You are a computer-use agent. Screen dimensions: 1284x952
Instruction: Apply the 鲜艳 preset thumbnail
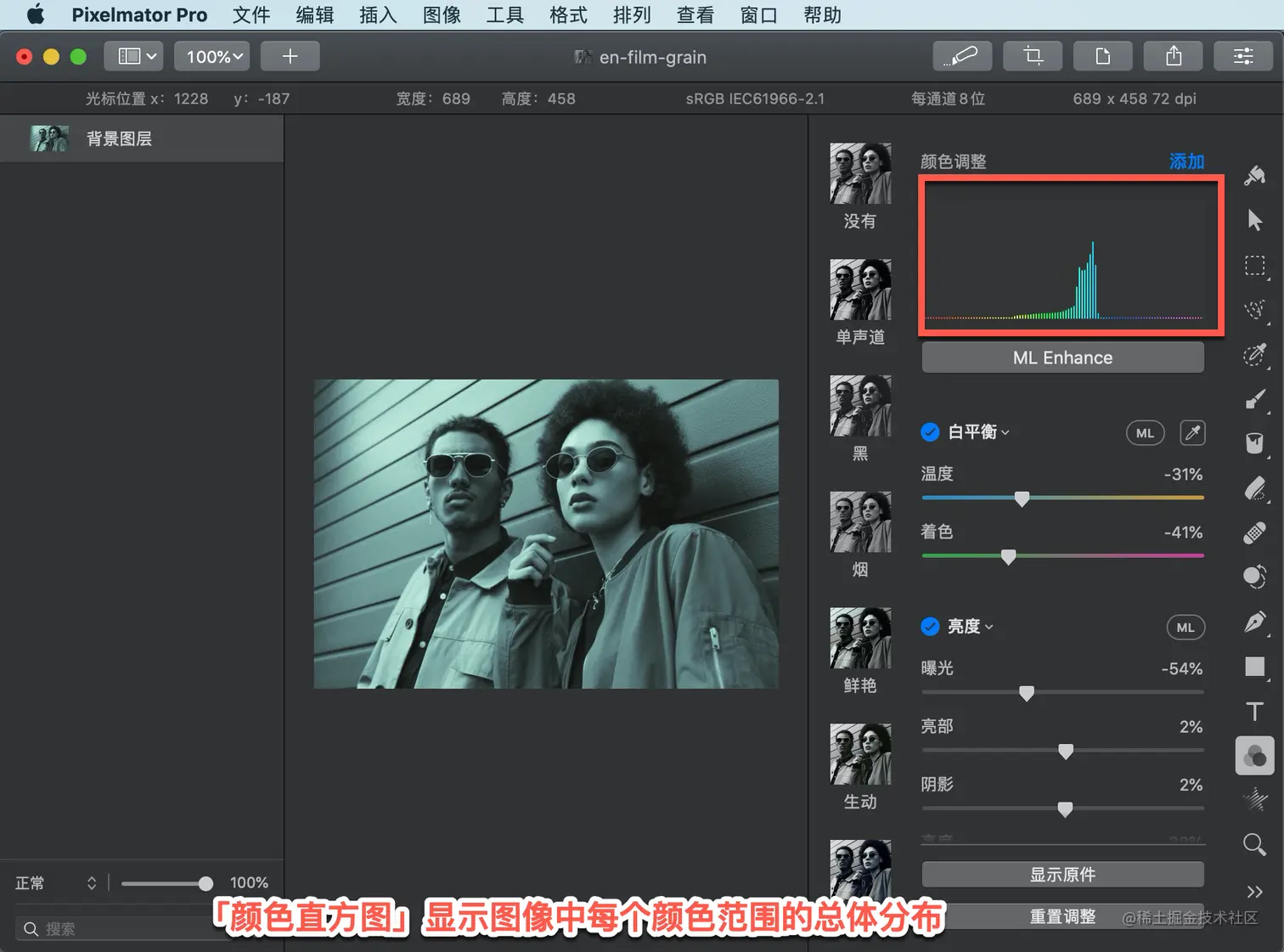point(860,638)
